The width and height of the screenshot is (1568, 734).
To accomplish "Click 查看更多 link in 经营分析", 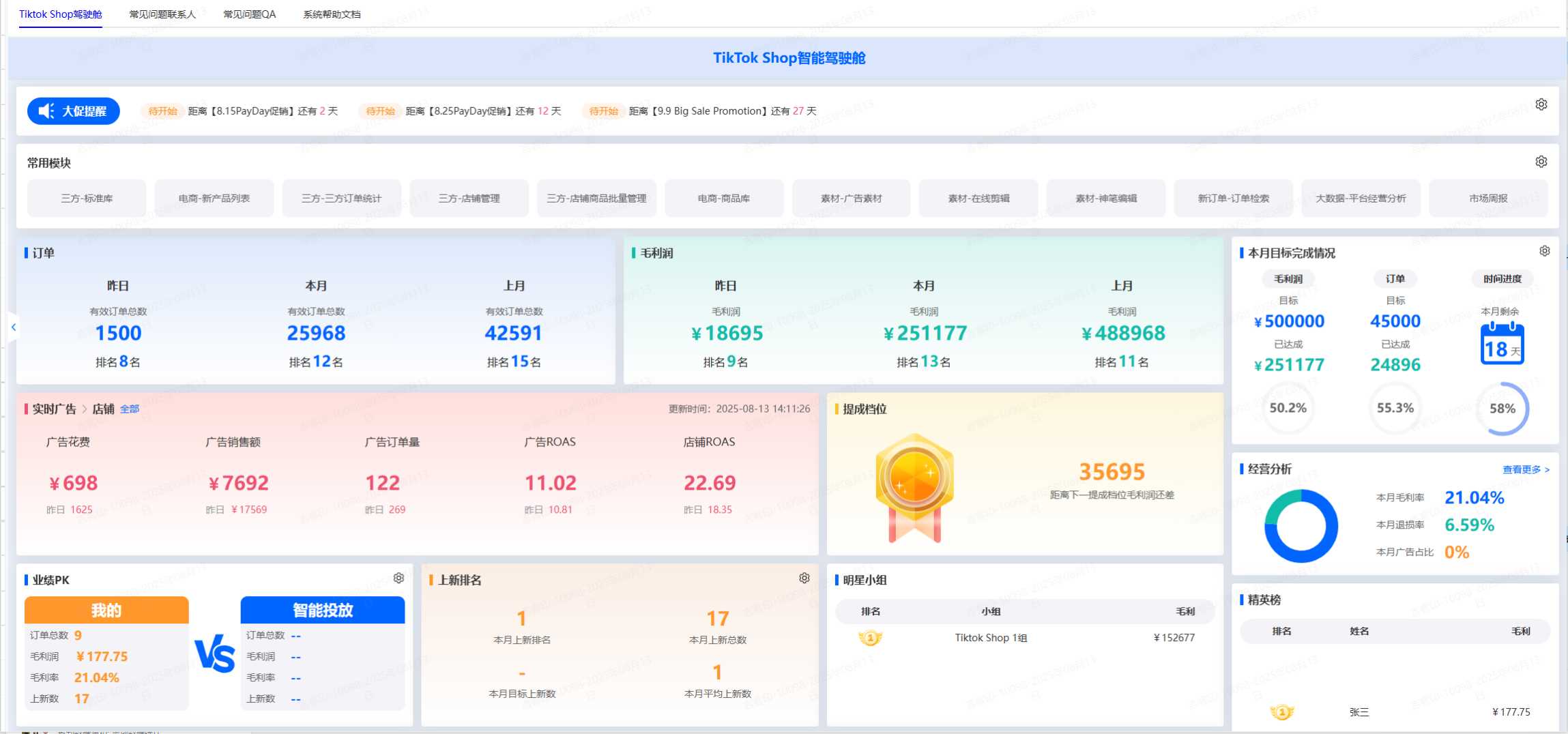I will pyautogui.click(x=1526, y=469).
